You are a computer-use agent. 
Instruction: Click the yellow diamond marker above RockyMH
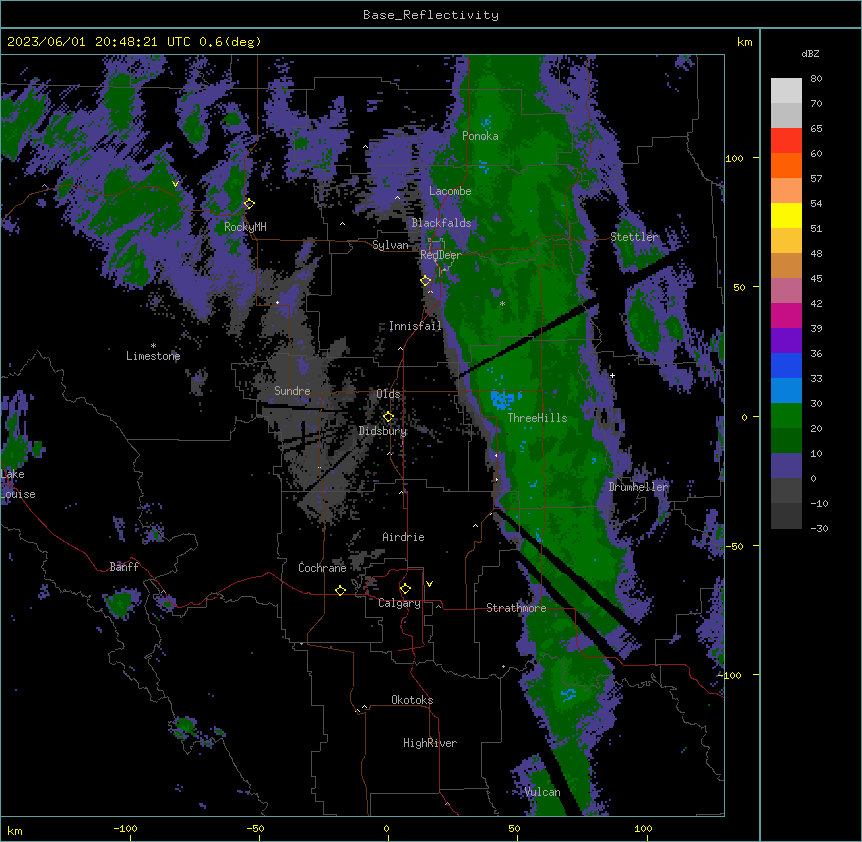pyautogui.click(x=249, y=203)
